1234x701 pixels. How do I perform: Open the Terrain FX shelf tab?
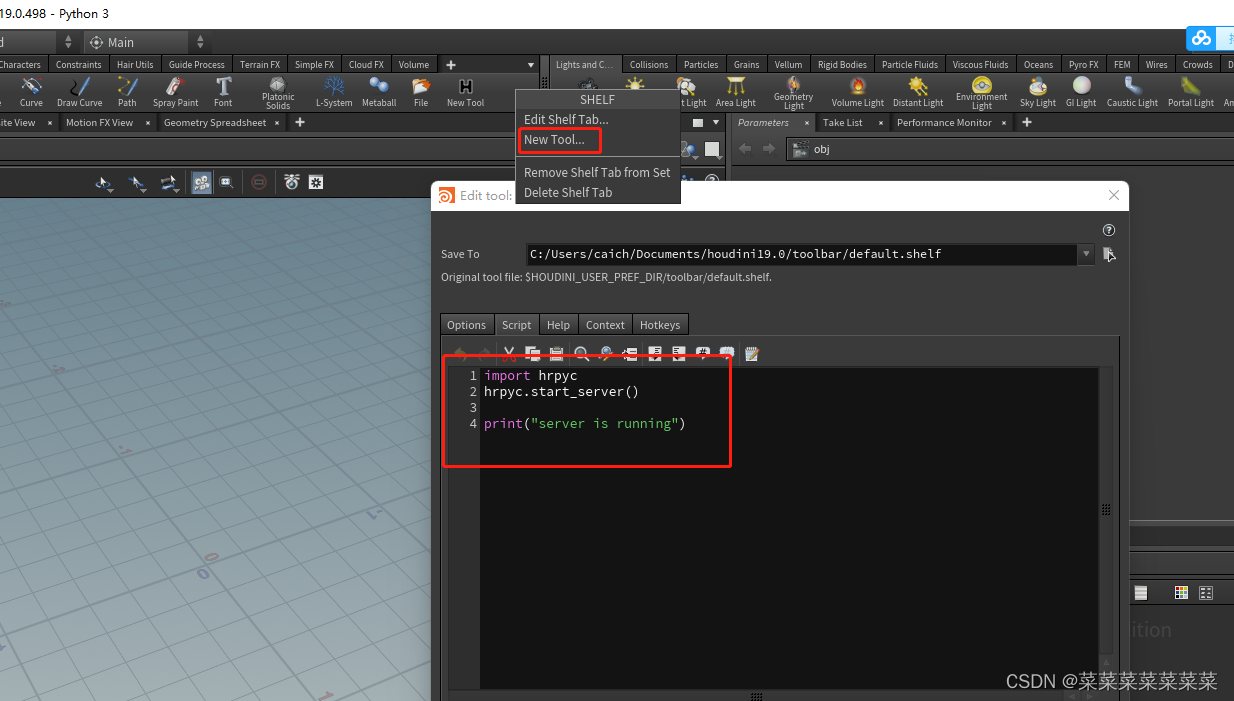tap(260, 65)
